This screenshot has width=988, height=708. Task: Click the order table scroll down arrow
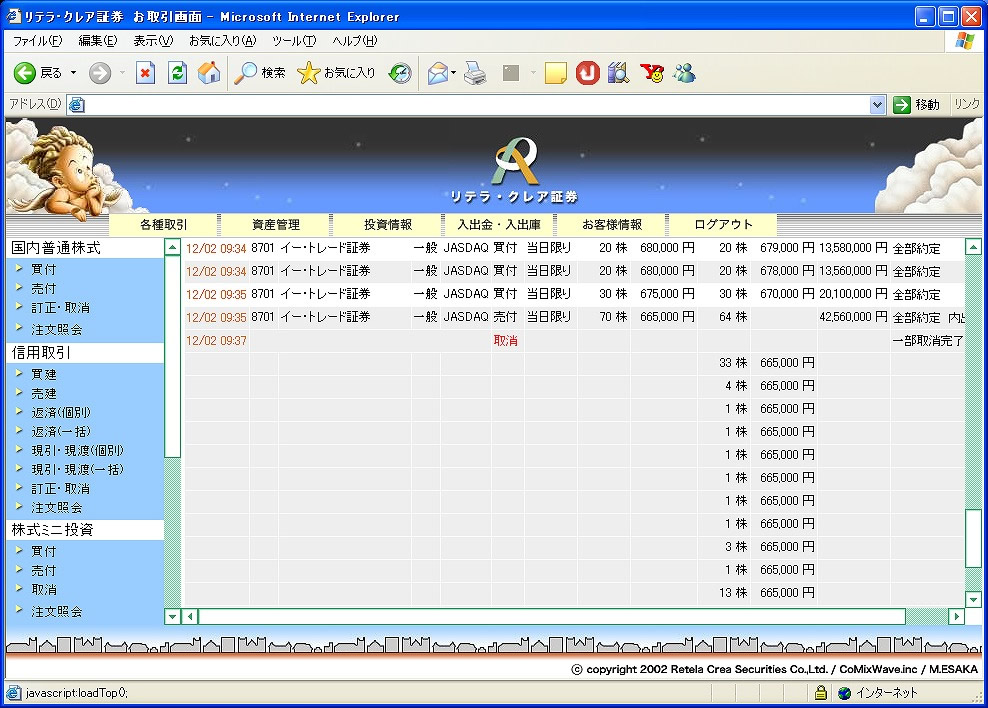tap(973, 600)
